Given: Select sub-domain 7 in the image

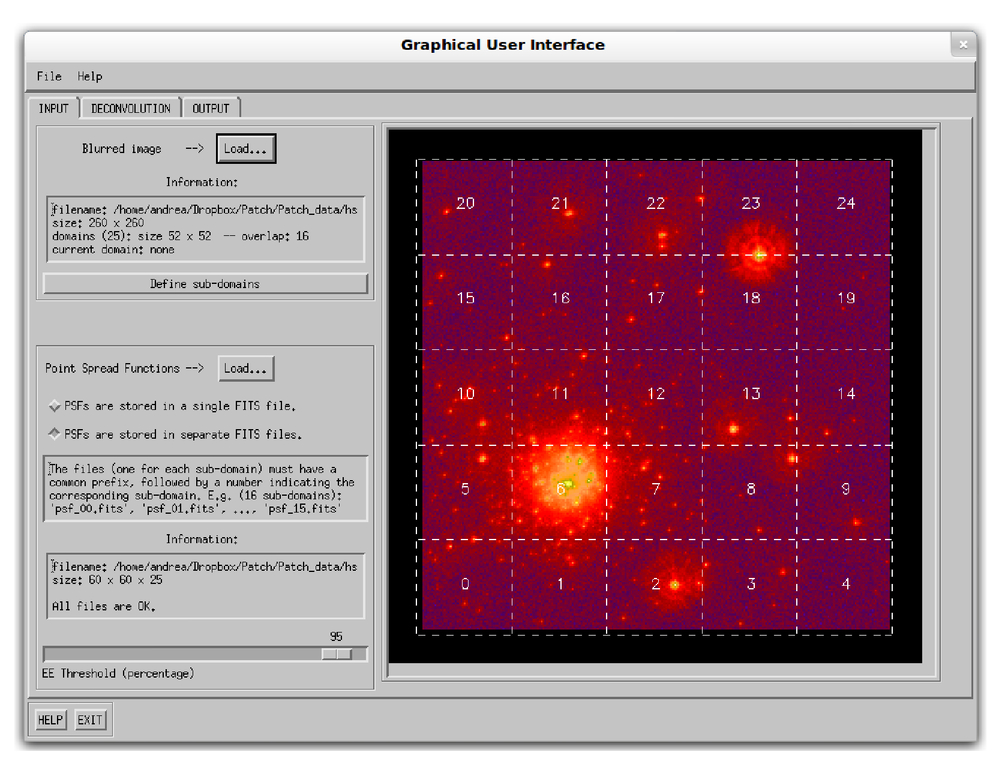Looking at the screenshot, I should coord(654,492).
